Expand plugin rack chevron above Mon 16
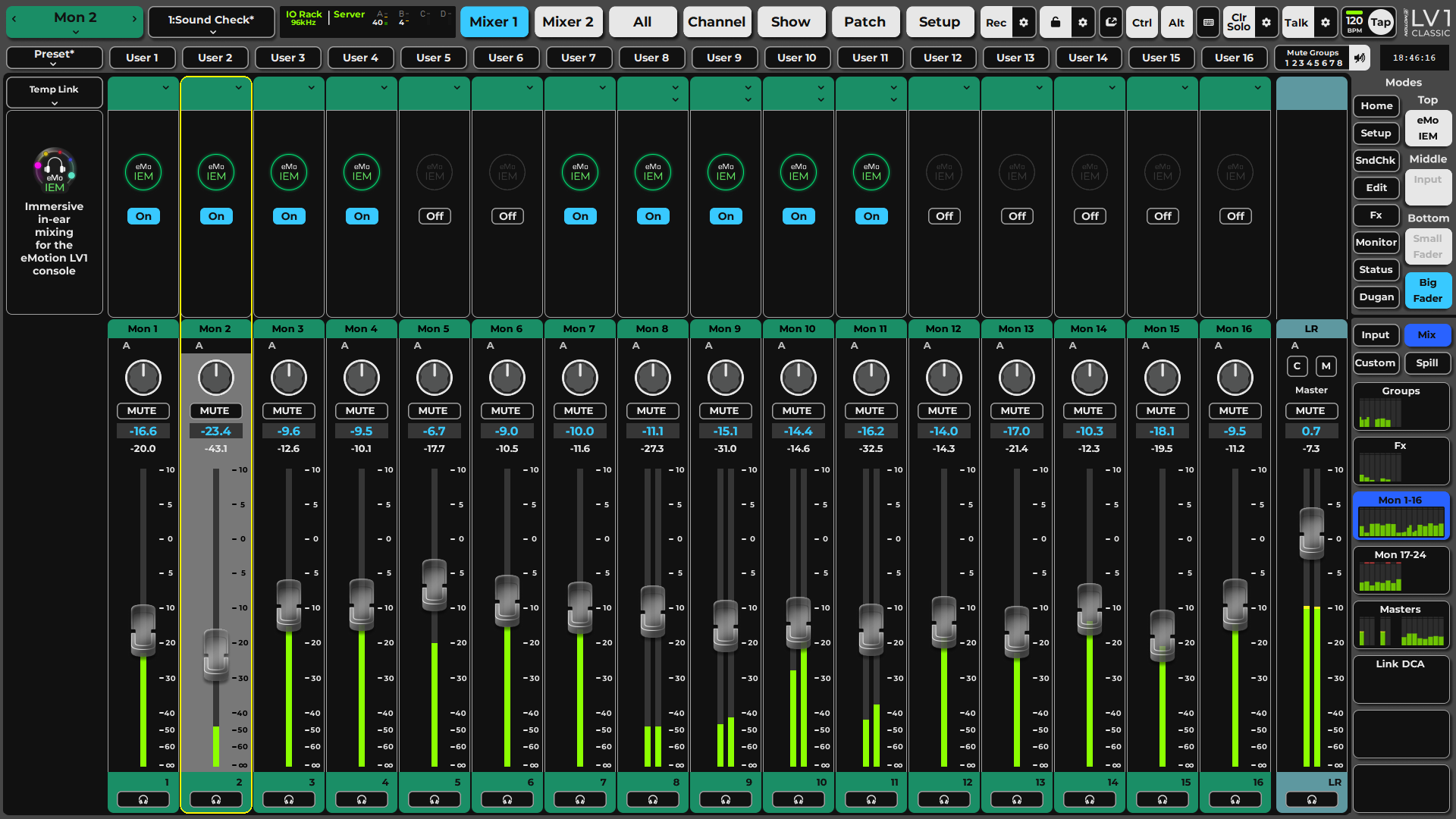The height and width of the screenshot is (819, 1456). tap(1257, 88)
